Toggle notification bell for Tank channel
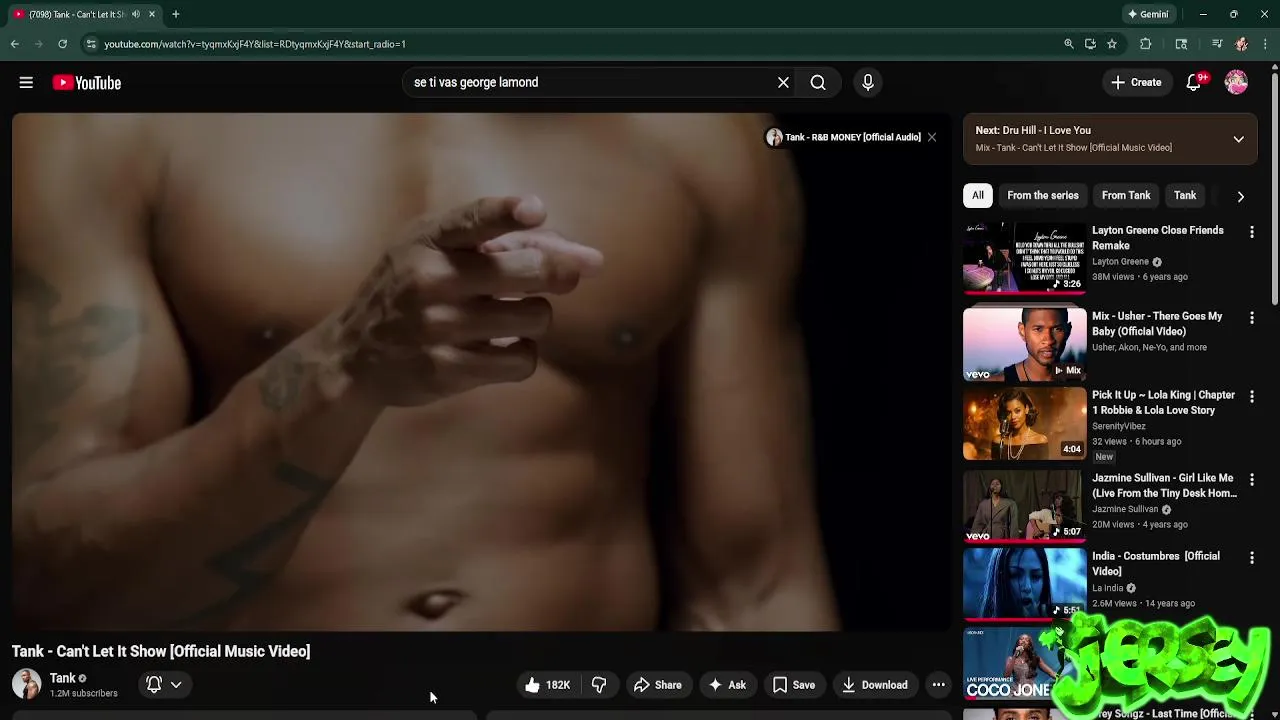The width and height of the screenshot is (1280, 720). pos(154,685)
